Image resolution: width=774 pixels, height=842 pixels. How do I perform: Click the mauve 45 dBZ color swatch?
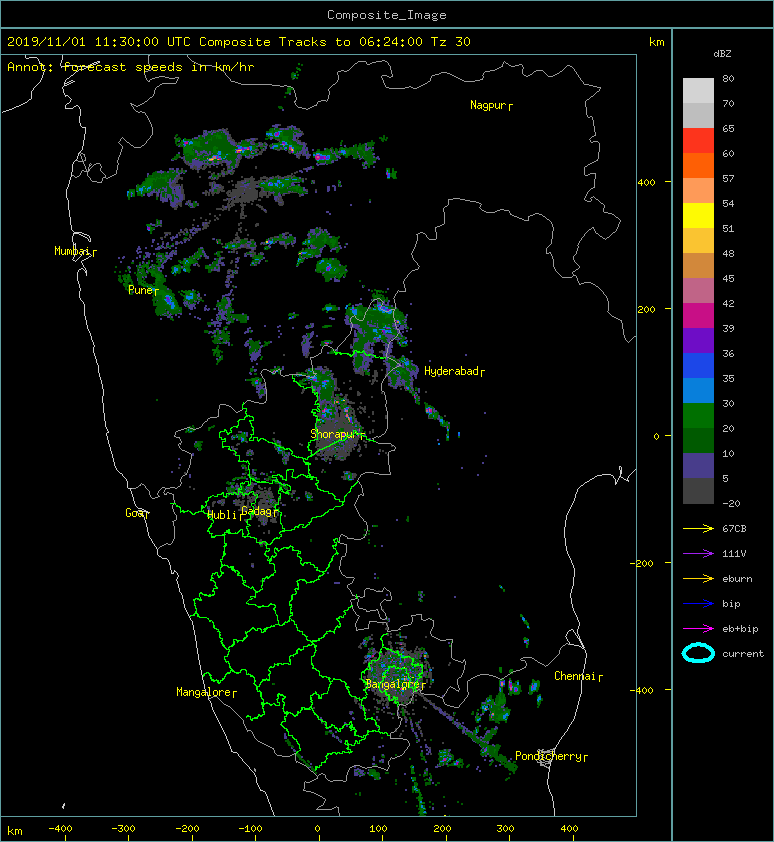[x=698, y=291]
